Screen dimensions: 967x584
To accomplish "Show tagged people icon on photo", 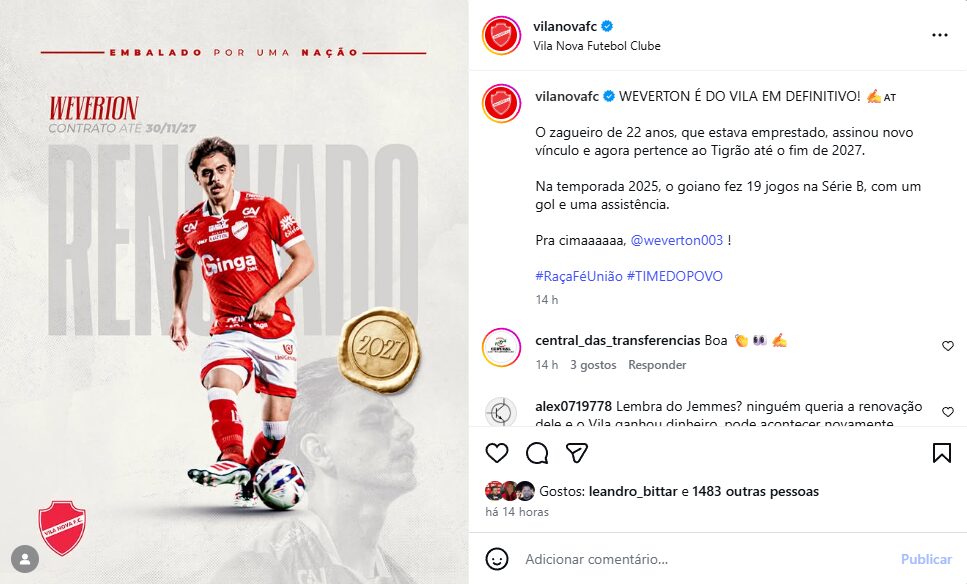I will point(25,559).
